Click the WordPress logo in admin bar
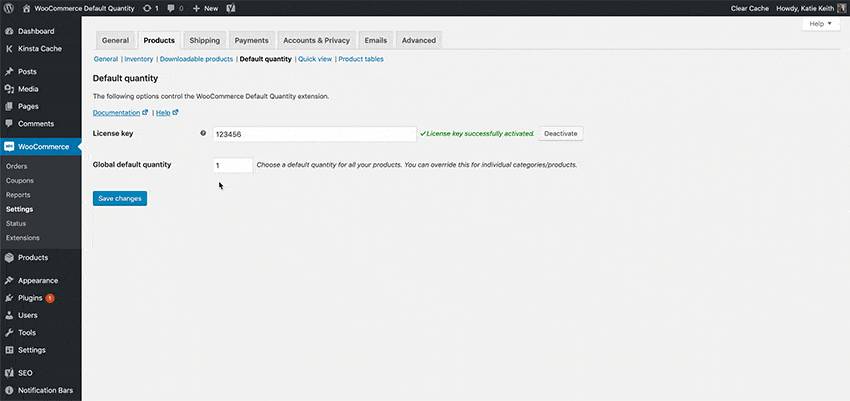 pyautogui.click(x=9, y=8)
